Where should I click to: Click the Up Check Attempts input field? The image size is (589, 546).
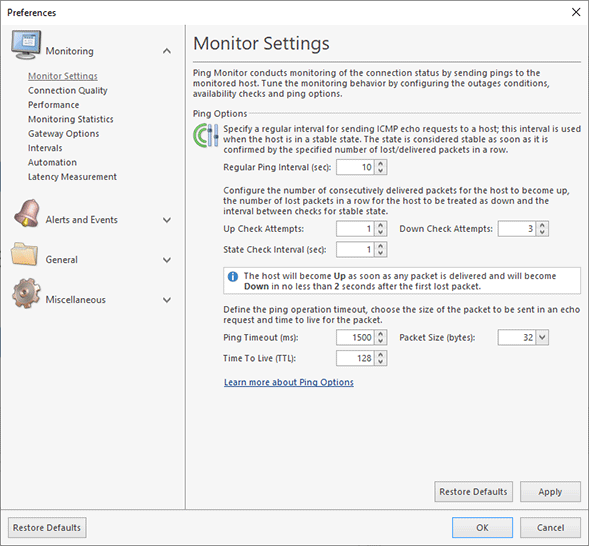pos(356,229)
